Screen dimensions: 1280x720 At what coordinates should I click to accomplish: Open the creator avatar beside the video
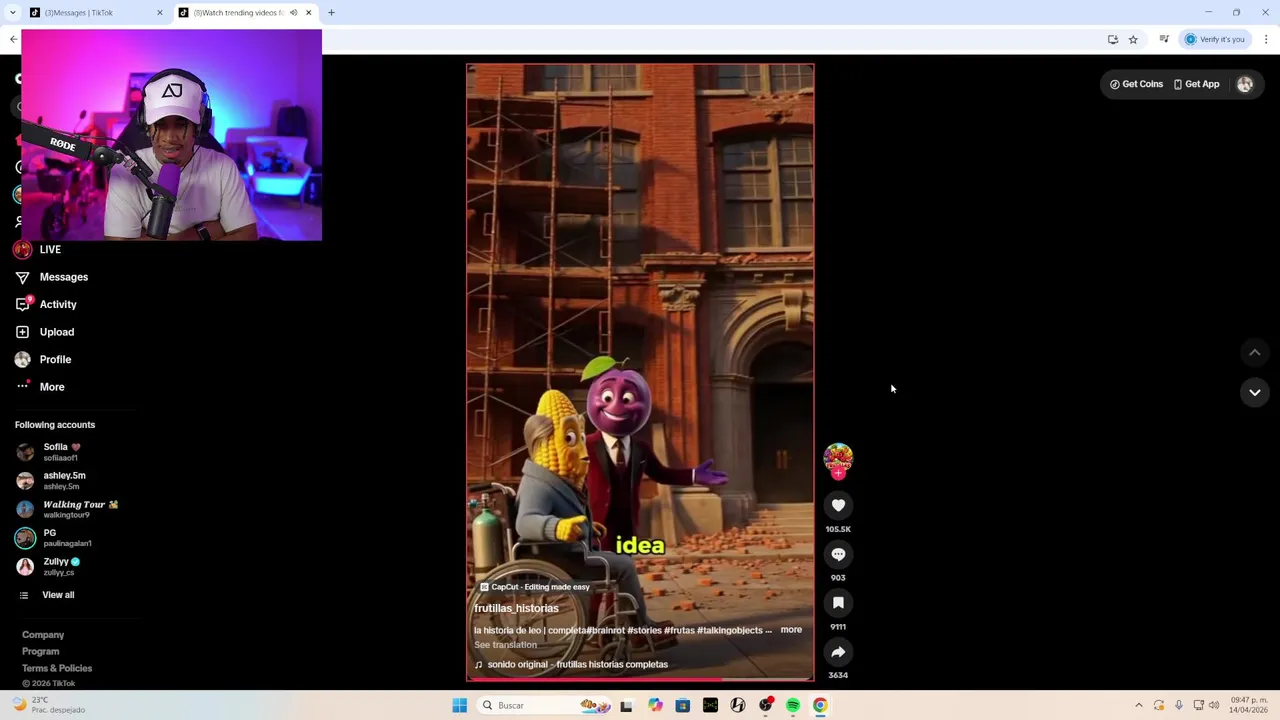[838, 459]
